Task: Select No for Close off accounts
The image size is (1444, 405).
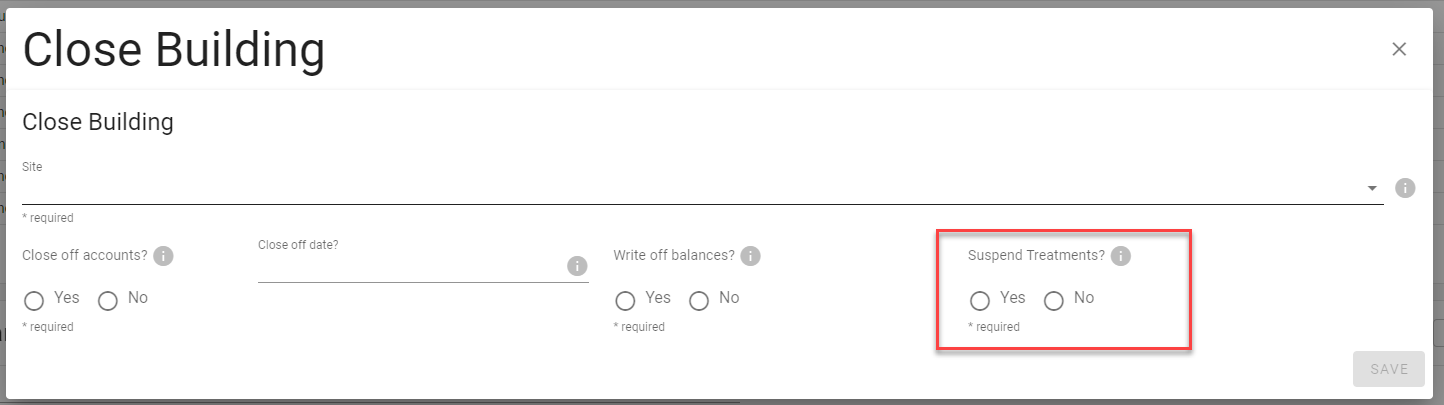Action: (108, 300)
